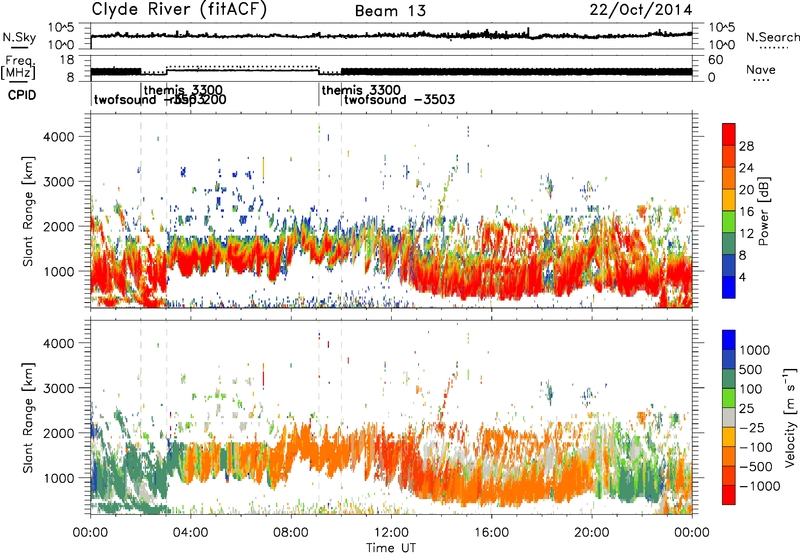Pick the gray segment of velocity colorbar

point(729,417)
